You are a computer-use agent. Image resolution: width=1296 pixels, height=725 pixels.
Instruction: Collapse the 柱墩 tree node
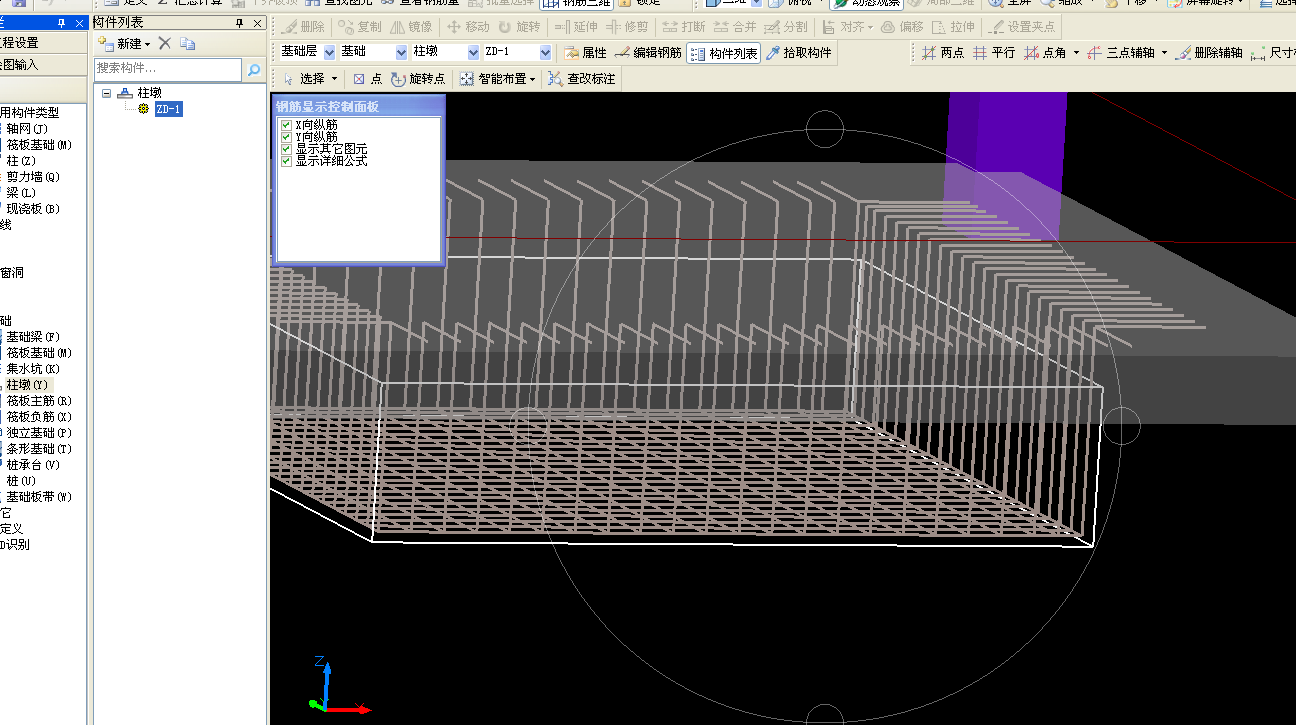pyautogui.click(x=106, y=93)
